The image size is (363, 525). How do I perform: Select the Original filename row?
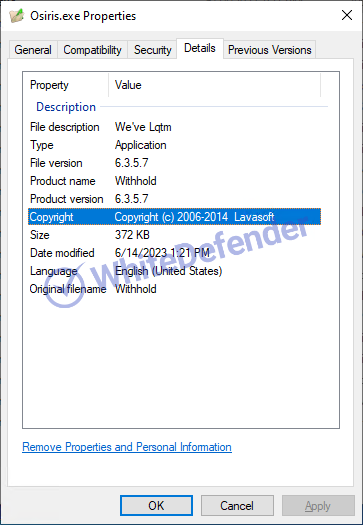174,289
